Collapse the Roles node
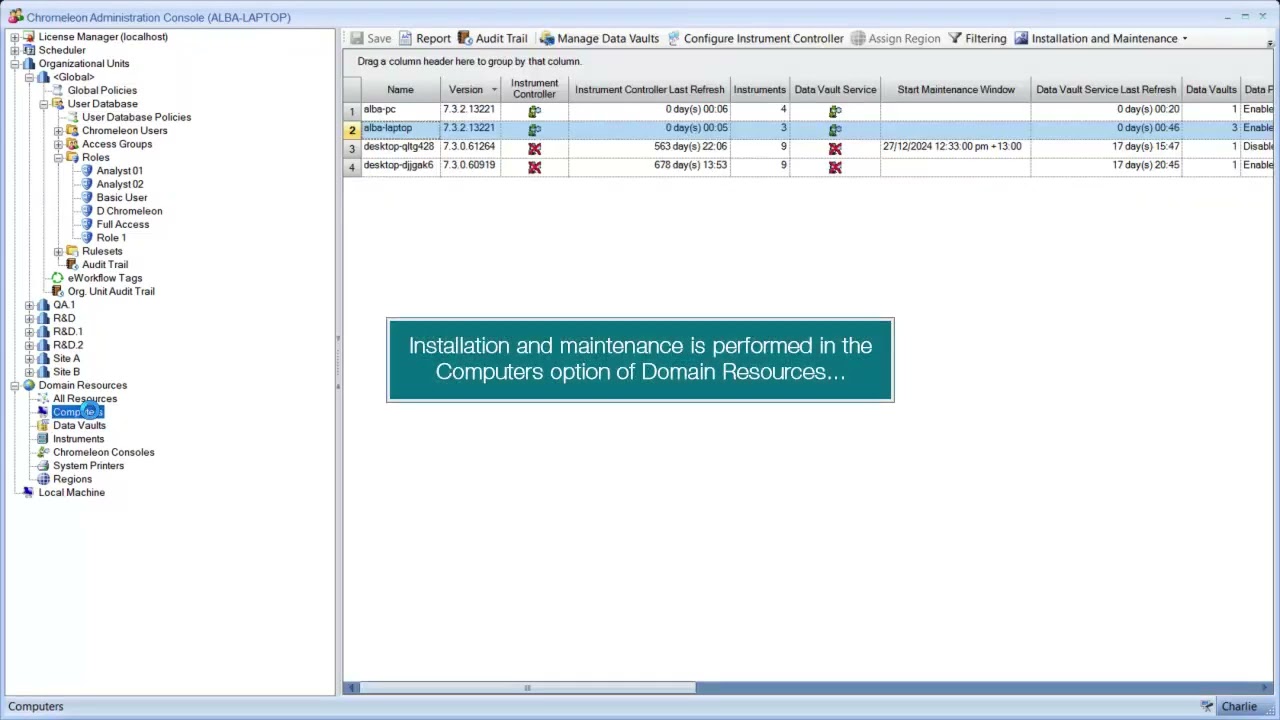This screenshot has width=1280, height=720. pos(58,158)
